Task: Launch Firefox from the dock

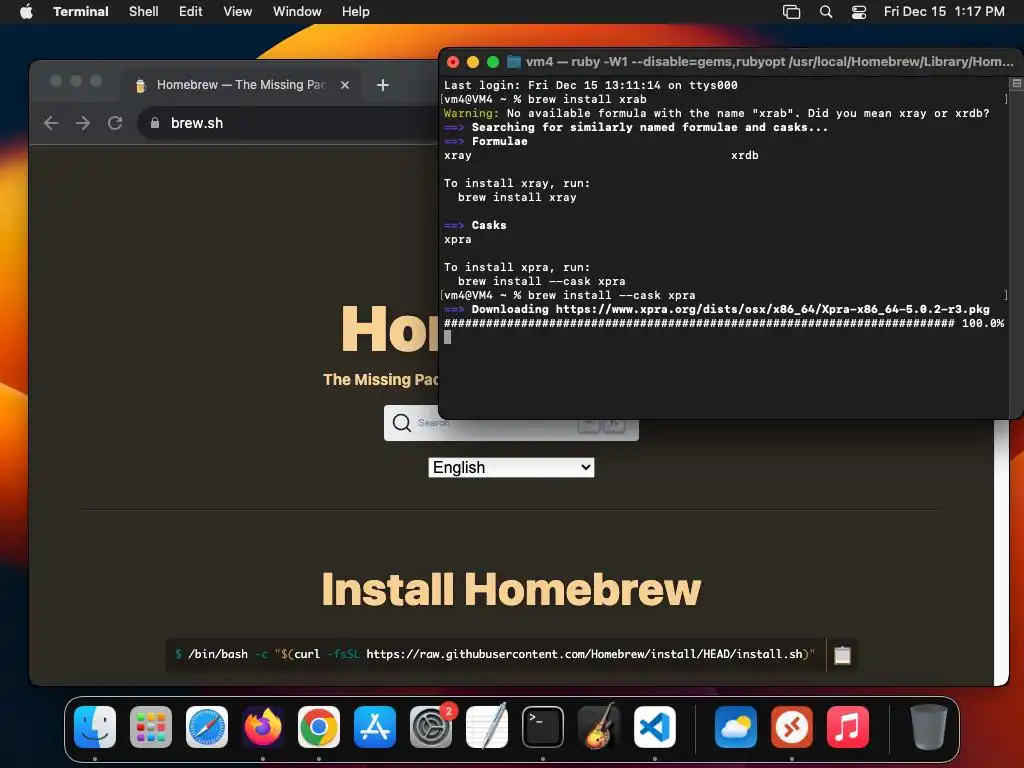Action: pos(263,726)
